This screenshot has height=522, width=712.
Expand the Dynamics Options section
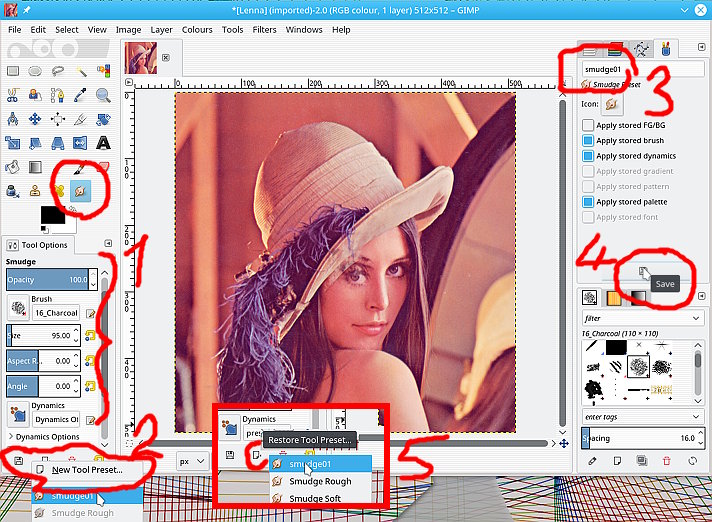[x=43, y=437]
